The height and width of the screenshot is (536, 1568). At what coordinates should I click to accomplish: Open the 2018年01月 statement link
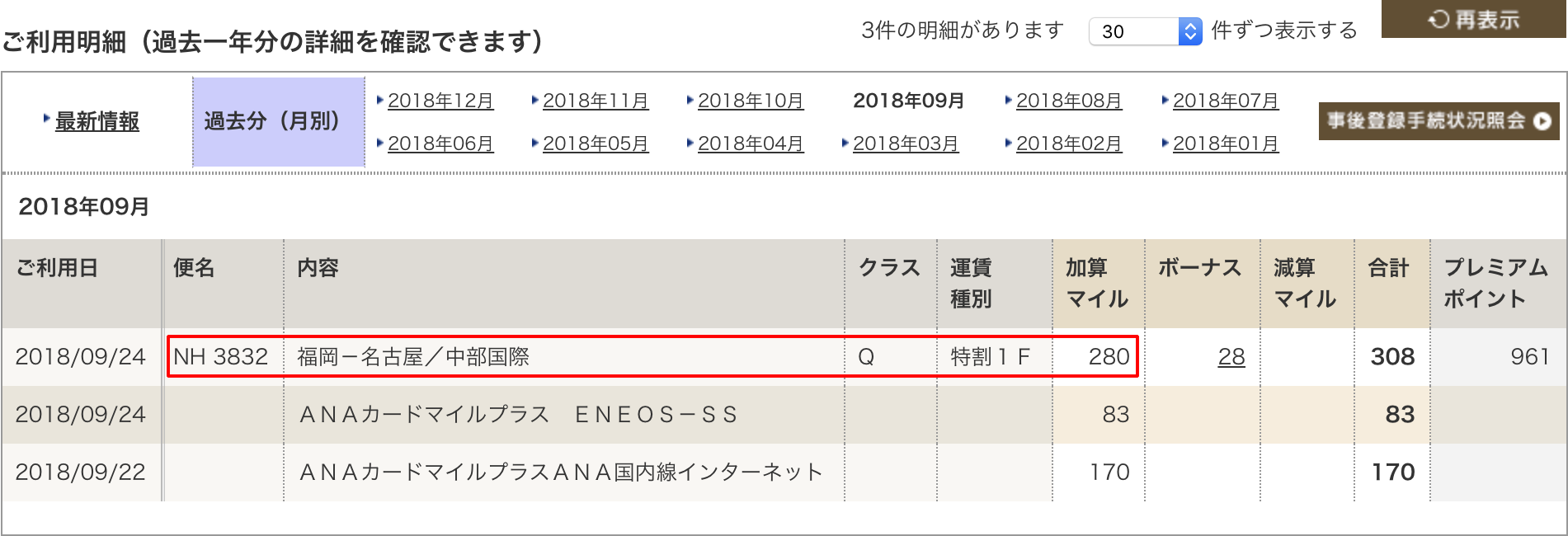1226,143
